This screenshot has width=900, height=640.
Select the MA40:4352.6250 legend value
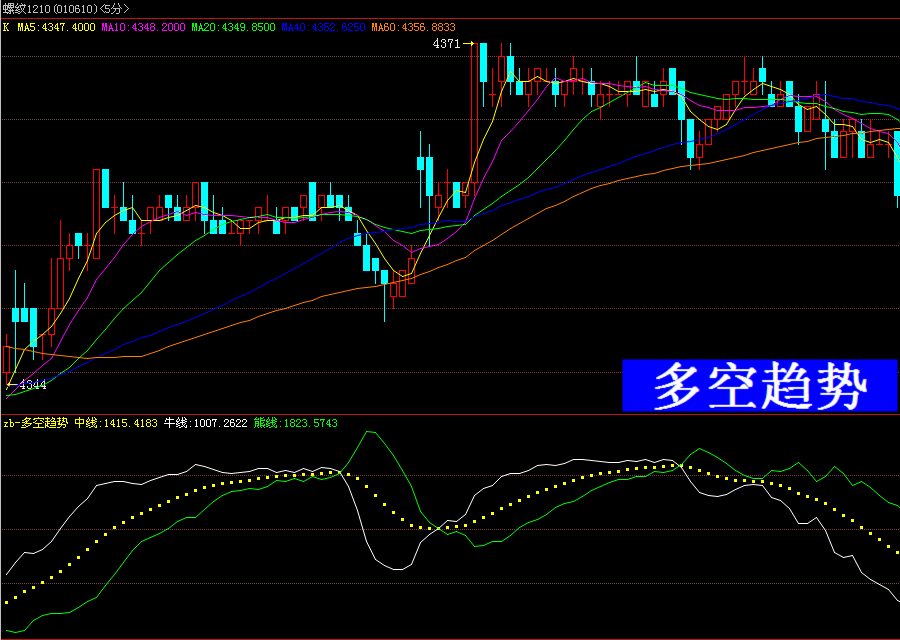[x=323, y=27]
